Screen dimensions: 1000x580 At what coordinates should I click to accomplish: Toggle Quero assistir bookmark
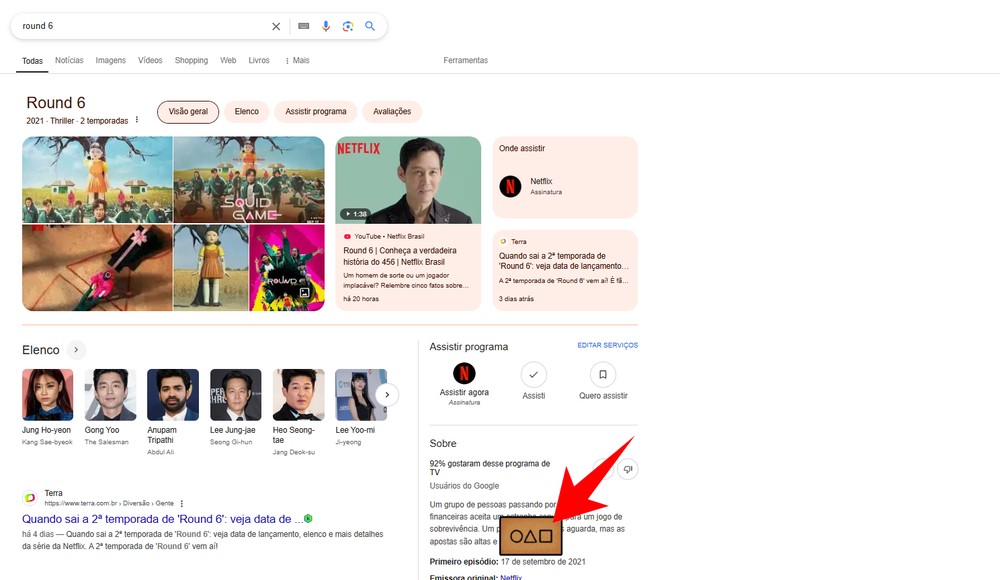click(x=603, y=375)
